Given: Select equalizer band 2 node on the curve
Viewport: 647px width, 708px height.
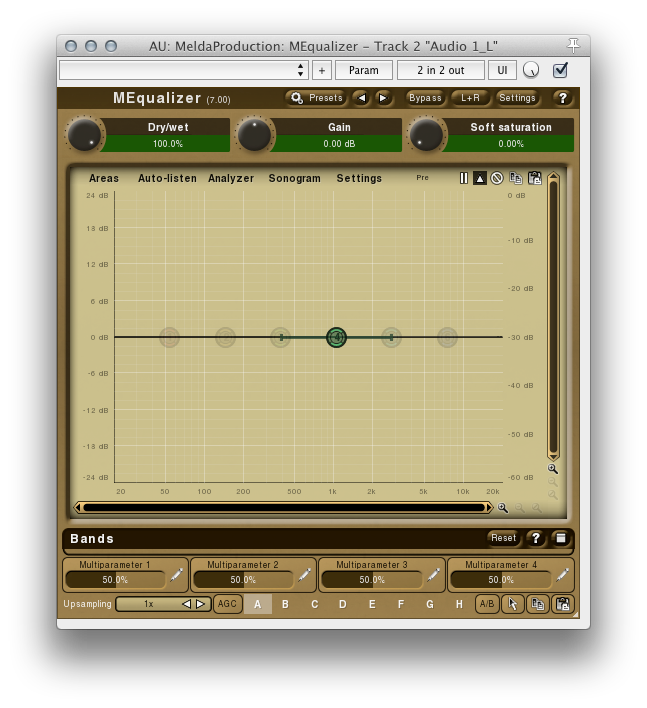Looking at the screenshot, I should tap(225, 337).
